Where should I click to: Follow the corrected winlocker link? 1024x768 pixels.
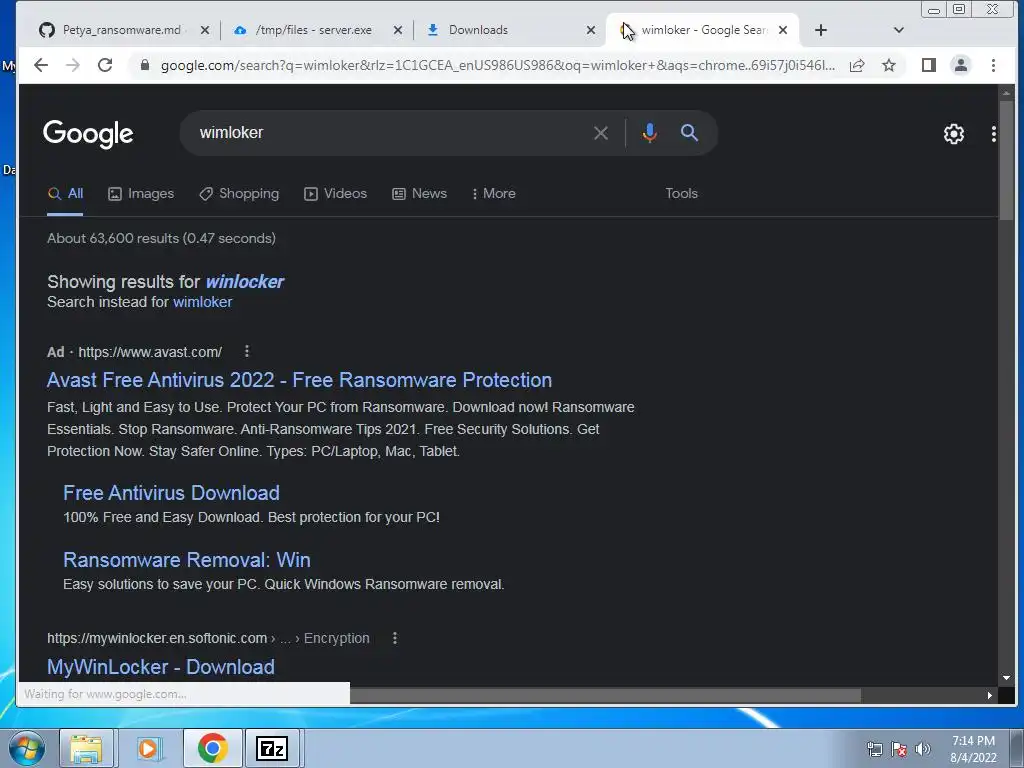245,281
